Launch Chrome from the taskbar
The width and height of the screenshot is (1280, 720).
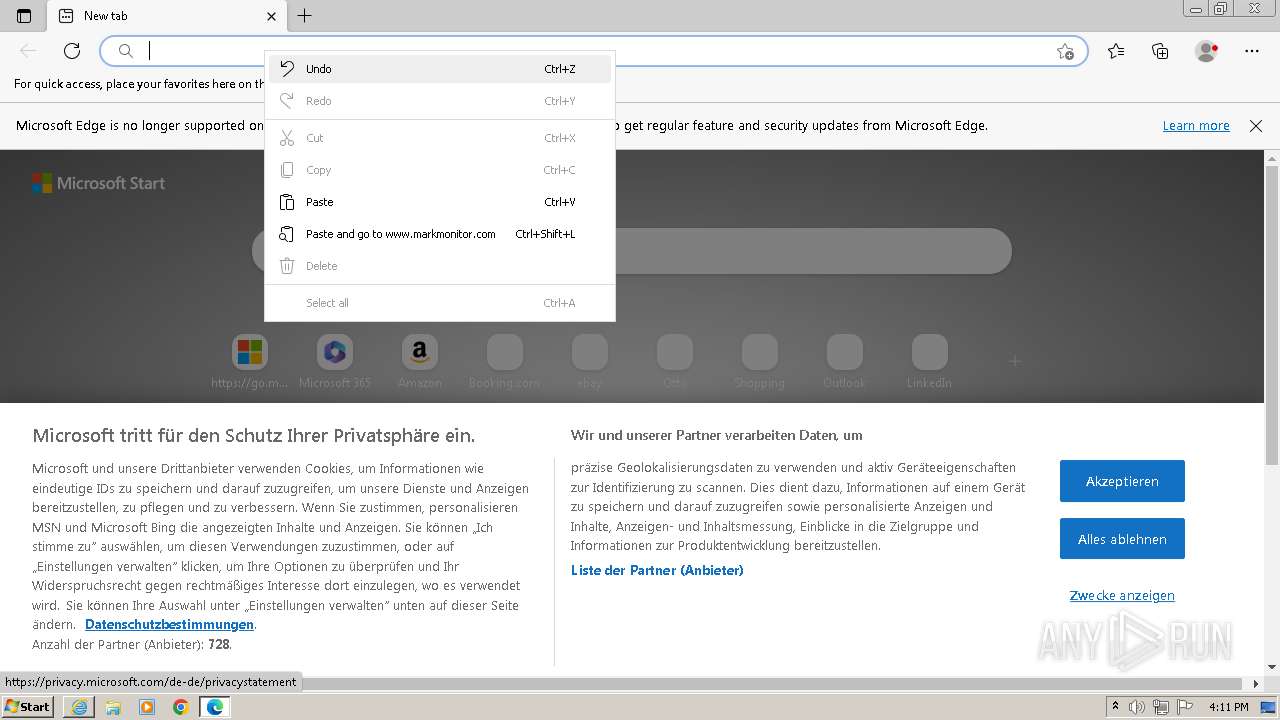point(181,707)
